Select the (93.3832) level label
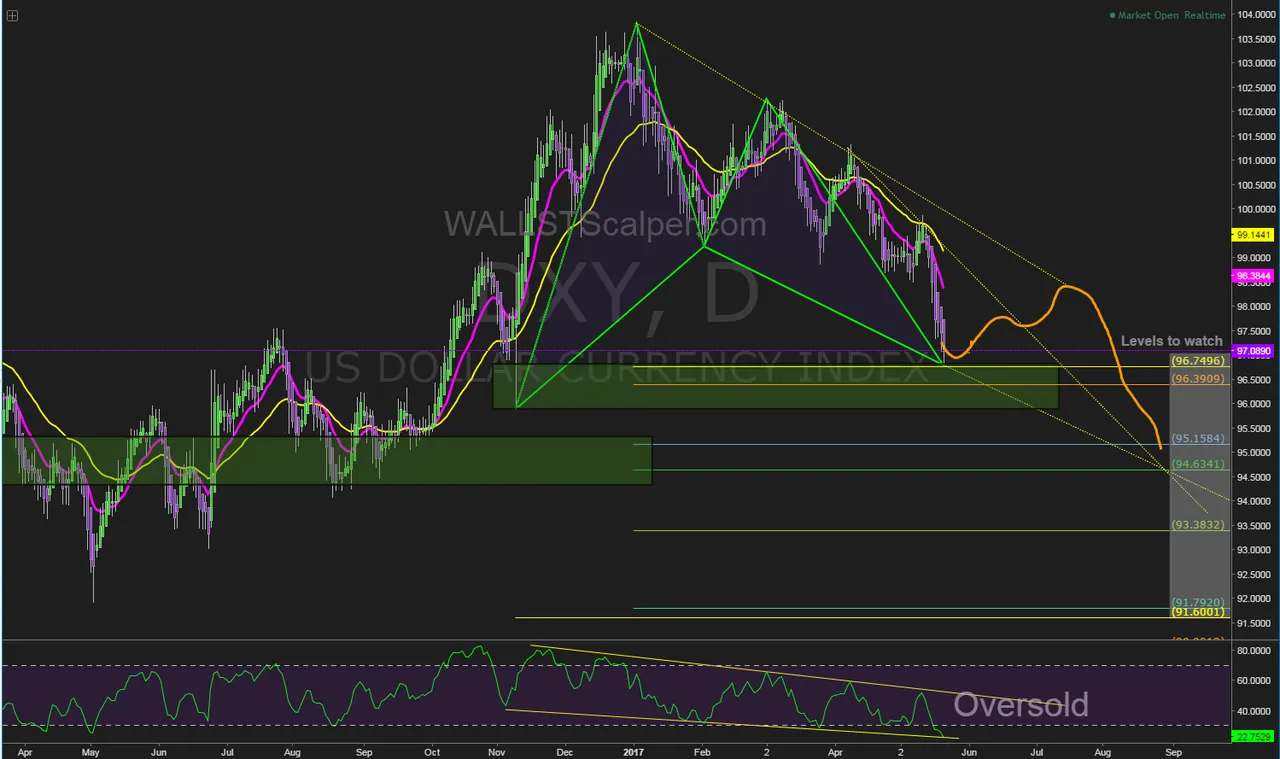Screen dimensions: 1280x759 1198,525
